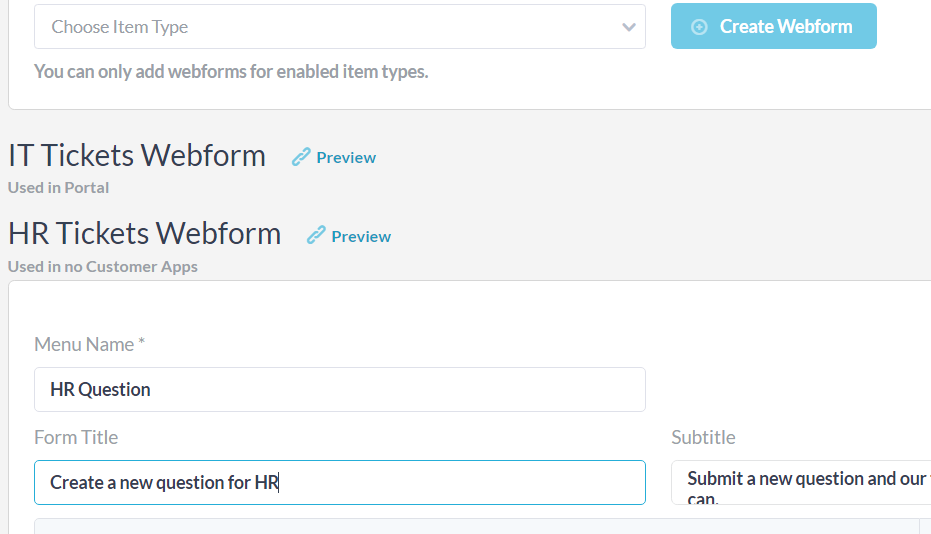Image resolution: width=931 pixels, height=534 pixels.
Task: Select the Subtitle text field
Action: [800, 482]
